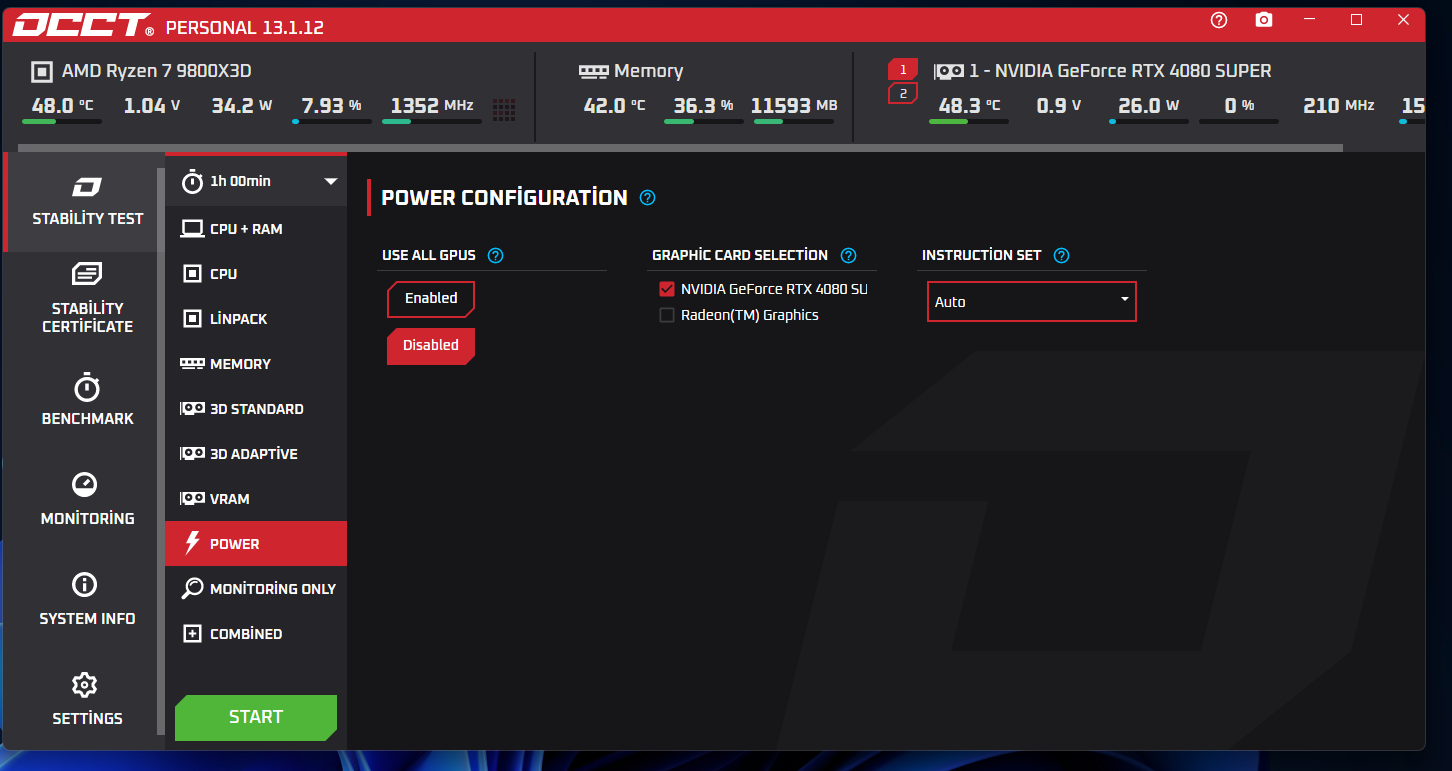Select the 3D Adaptive test
The width and height of the screenshot is (1452, 771).
tap(256, 454)
